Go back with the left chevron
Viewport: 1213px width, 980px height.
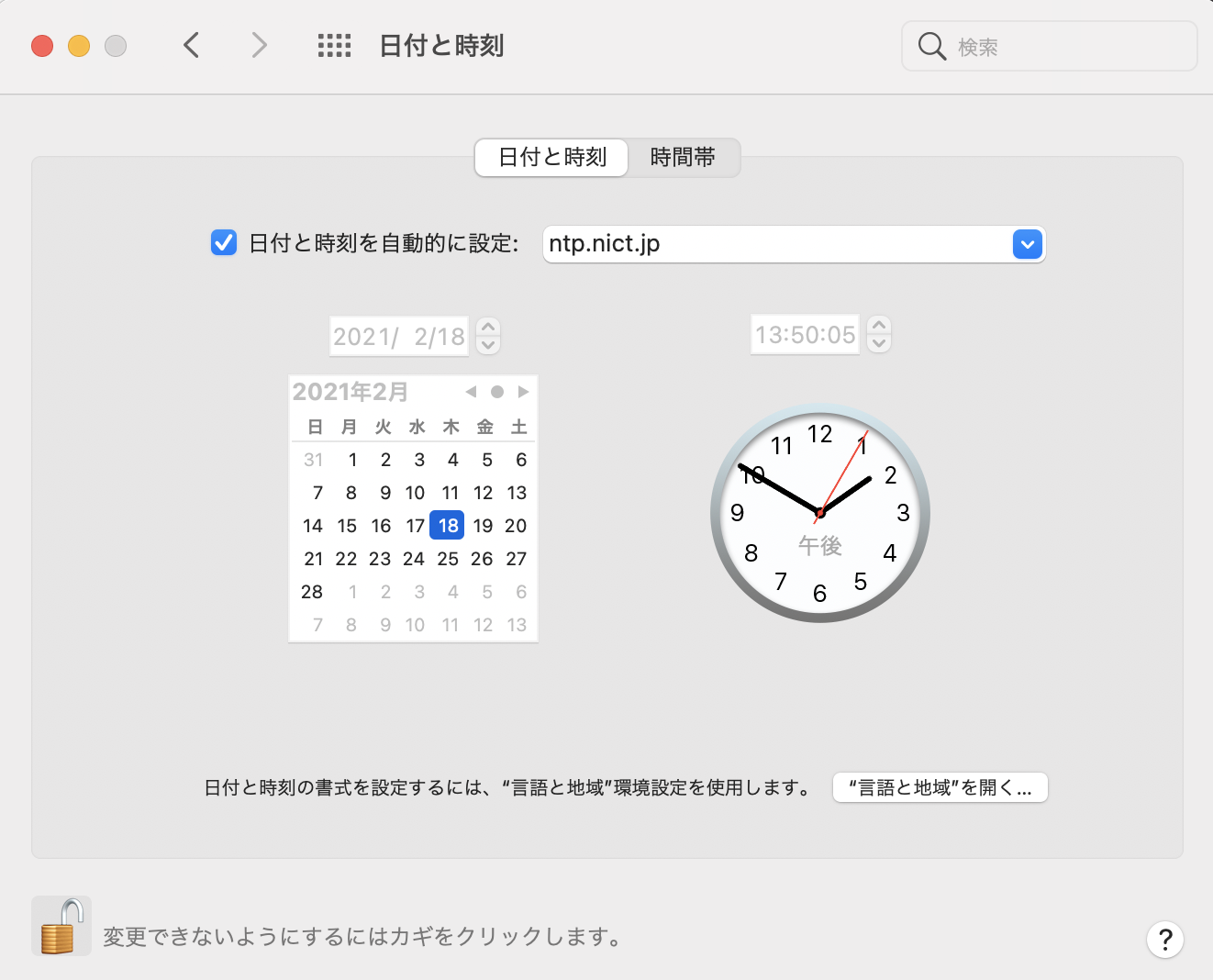pyautogui.click(x=192, y=45)
